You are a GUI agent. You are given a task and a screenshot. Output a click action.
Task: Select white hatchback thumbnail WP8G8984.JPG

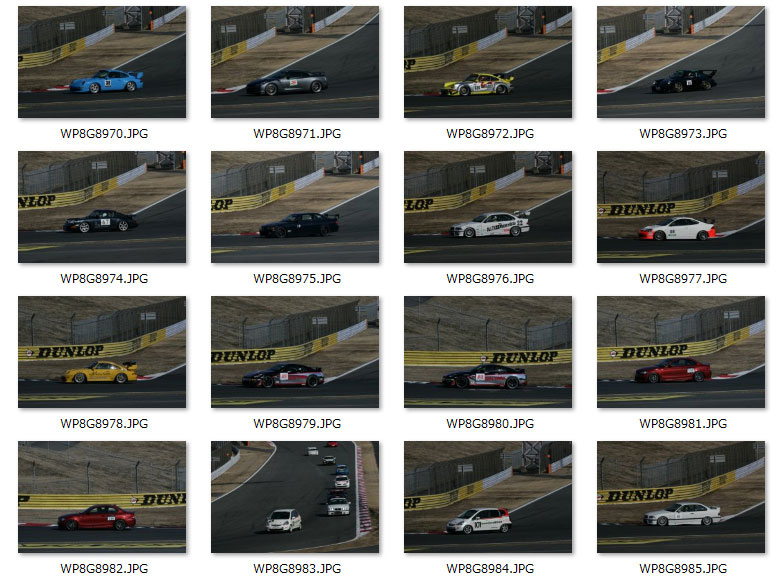point(488,497)
